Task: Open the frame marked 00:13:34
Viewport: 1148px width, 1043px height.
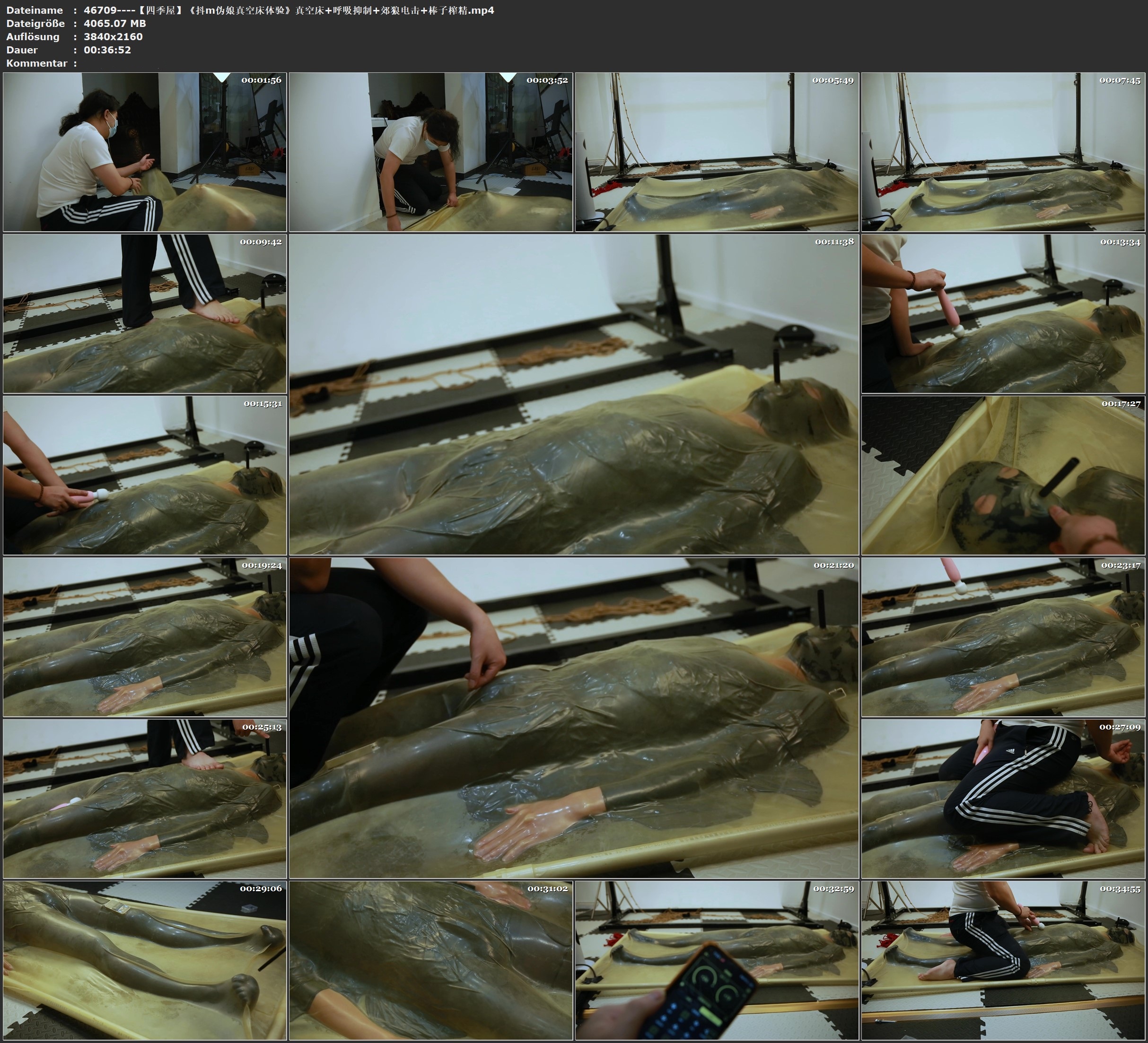Action: click(x=1003, y=313)
